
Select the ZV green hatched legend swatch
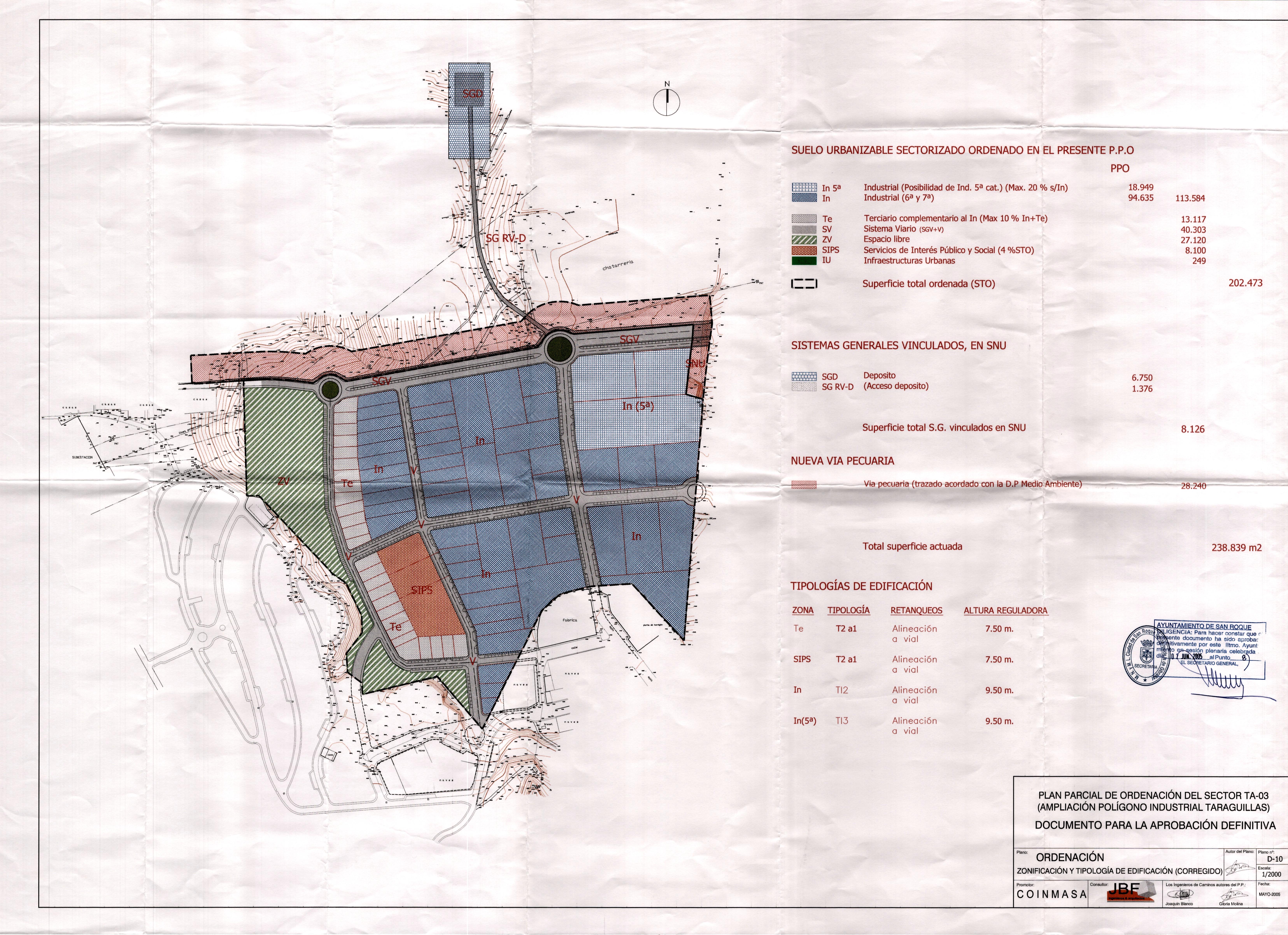tap(804, 240)
